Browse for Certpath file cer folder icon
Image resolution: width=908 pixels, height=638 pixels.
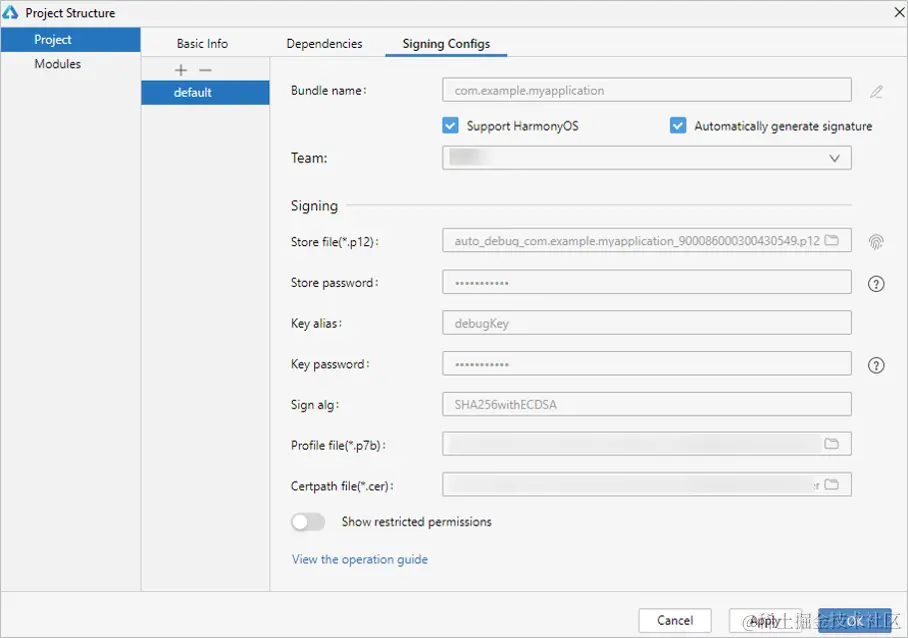(832, 484)
